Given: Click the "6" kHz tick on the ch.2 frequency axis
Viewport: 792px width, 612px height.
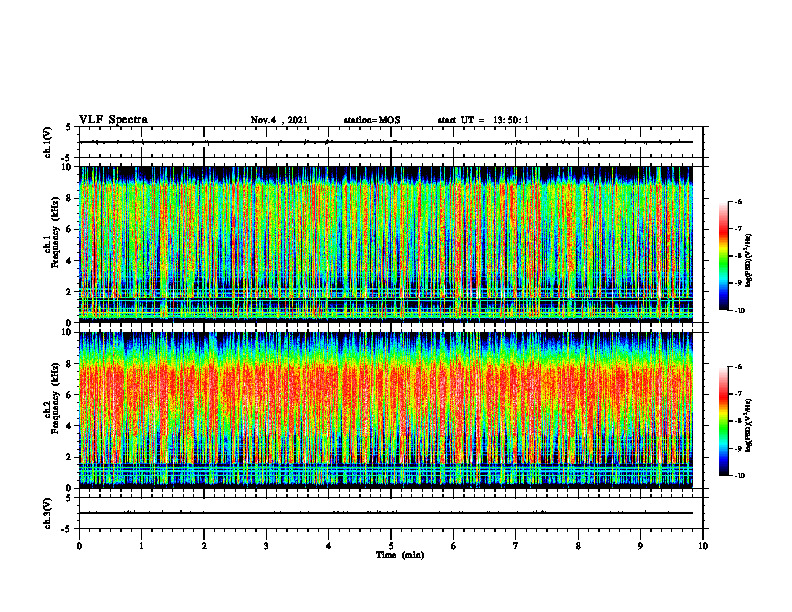Looking at the screenshot, I should tap(69, 395).
